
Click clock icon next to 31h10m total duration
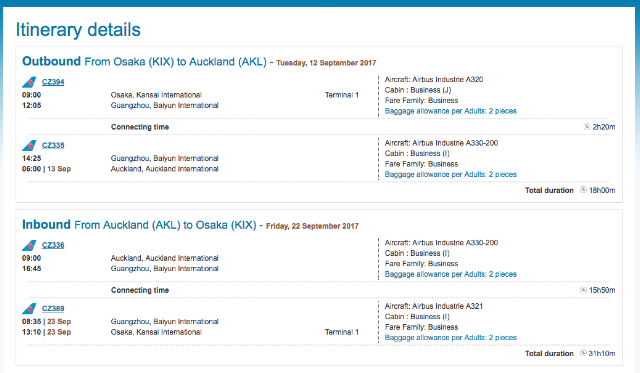[x=584, y=353]
